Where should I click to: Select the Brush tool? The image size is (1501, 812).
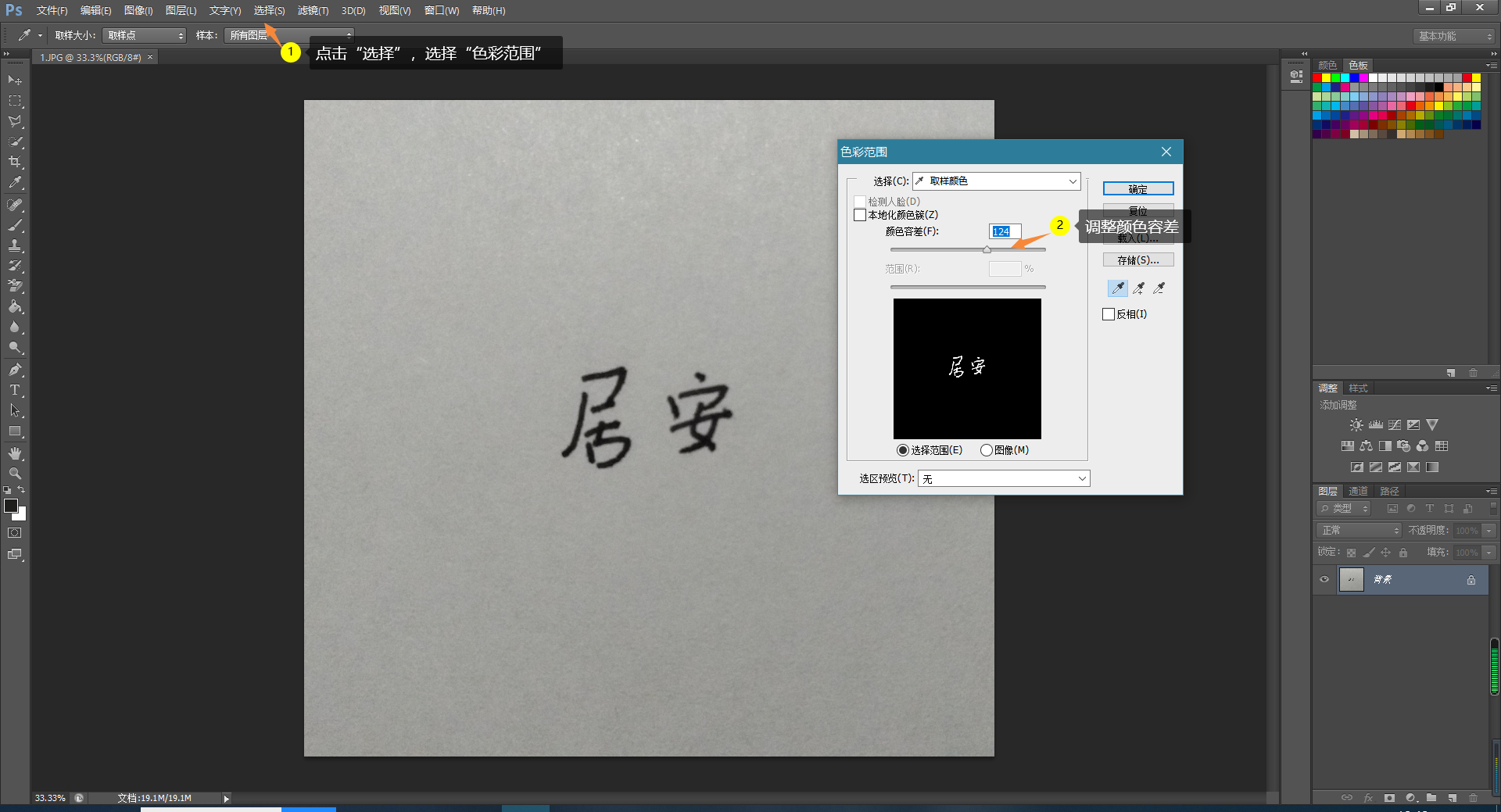point(15,225)
